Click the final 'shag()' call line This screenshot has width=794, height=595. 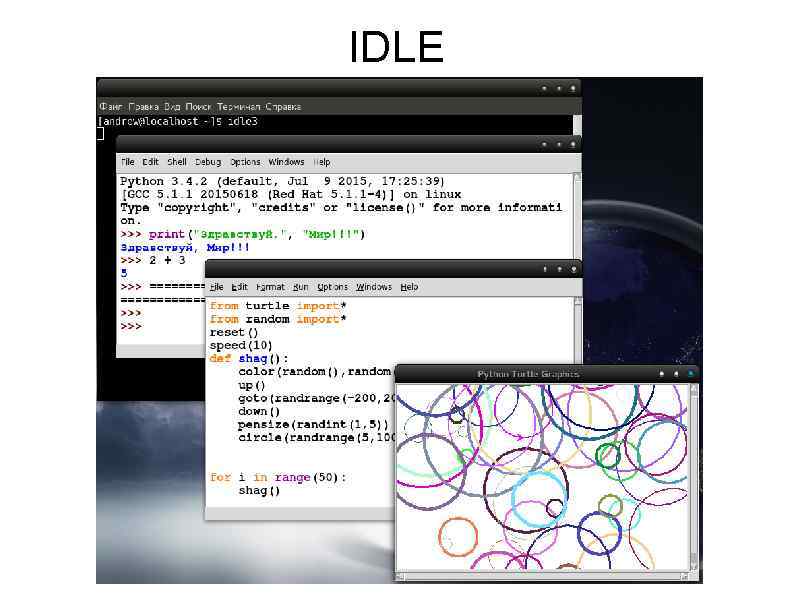point(259,491)
